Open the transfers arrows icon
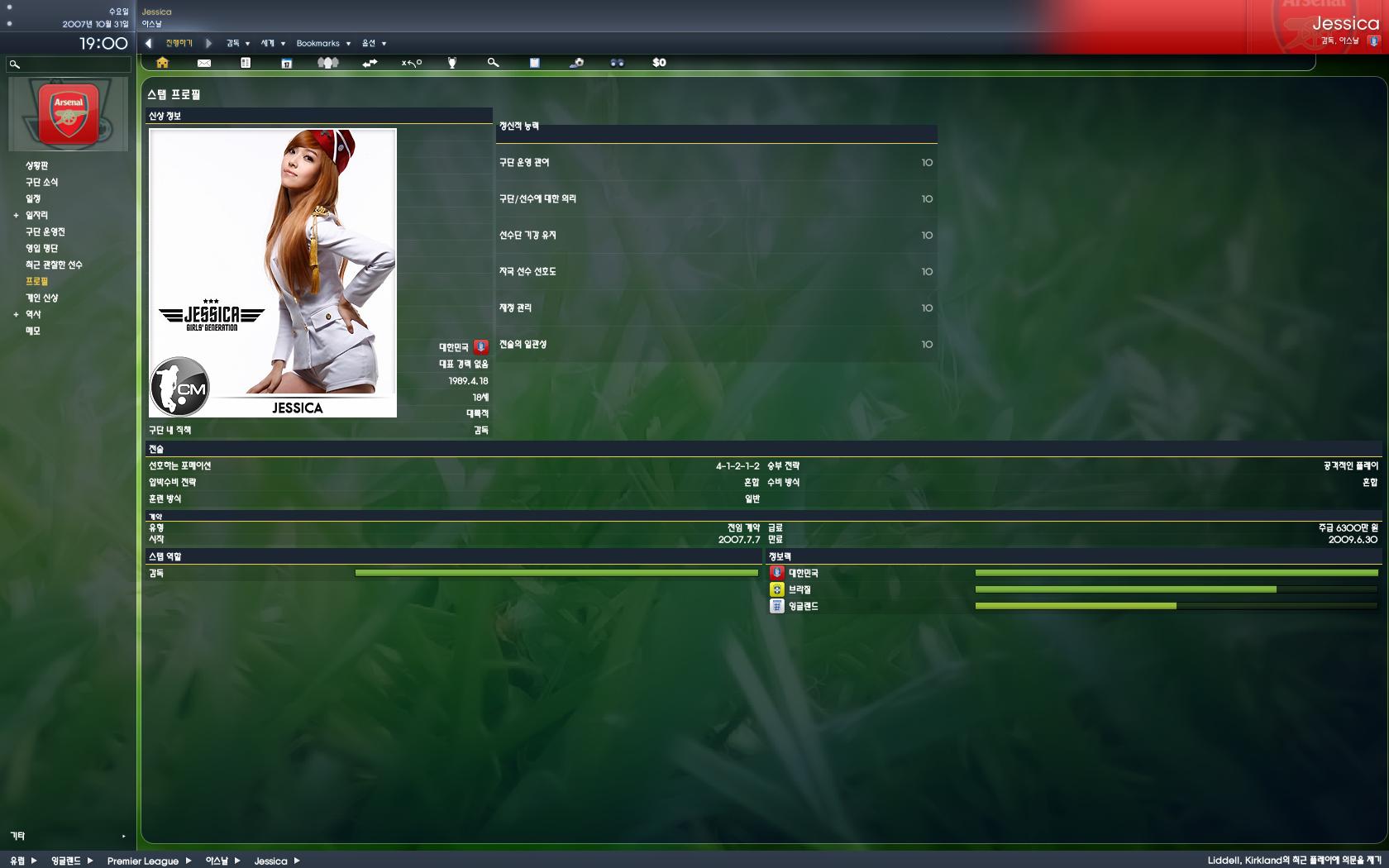The height and width of the screenshot is (868, 1389). pyautogui.click(x=370, y=63)
